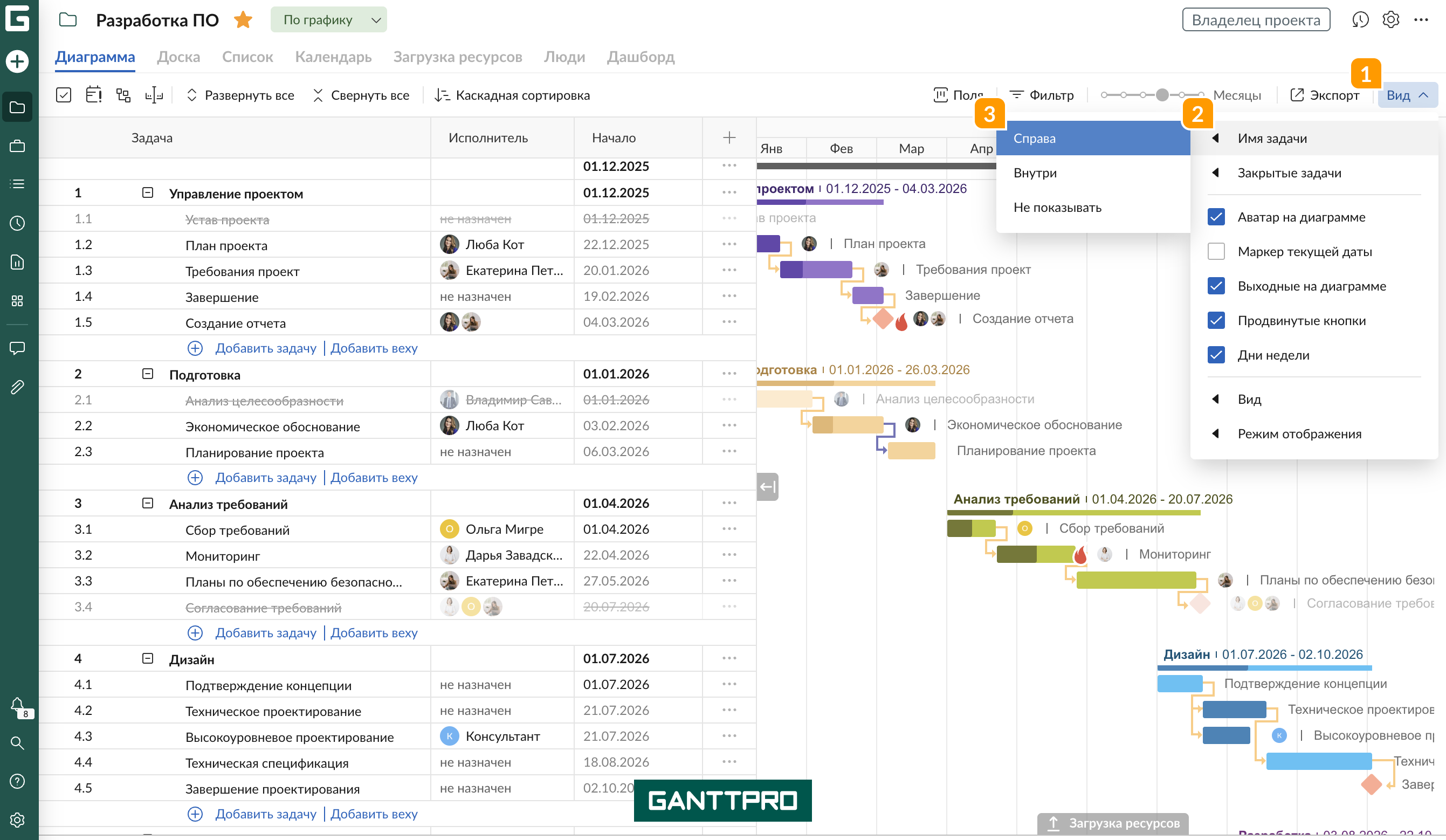This screenshot has height=840, width=1446.
Task: Open project settings gear icon
Action: 1391,20
